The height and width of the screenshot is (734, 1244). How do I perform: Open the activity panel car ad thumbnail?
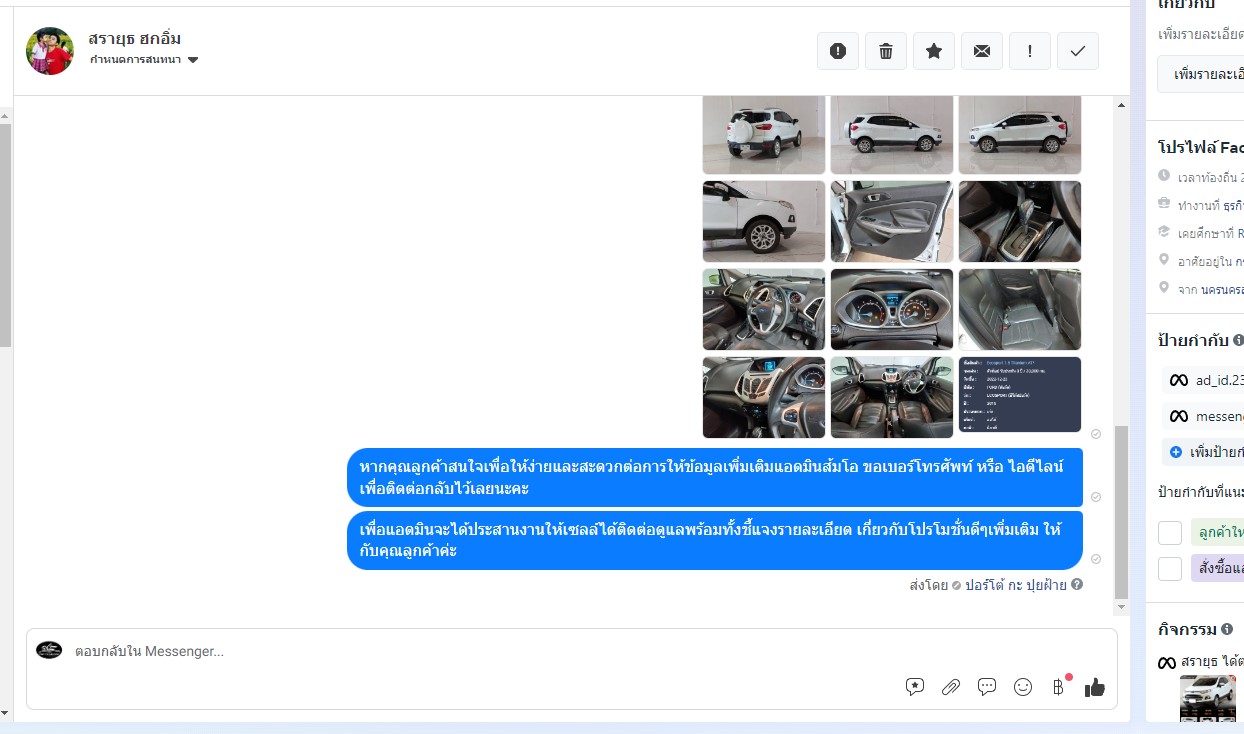click(1208, 699)
